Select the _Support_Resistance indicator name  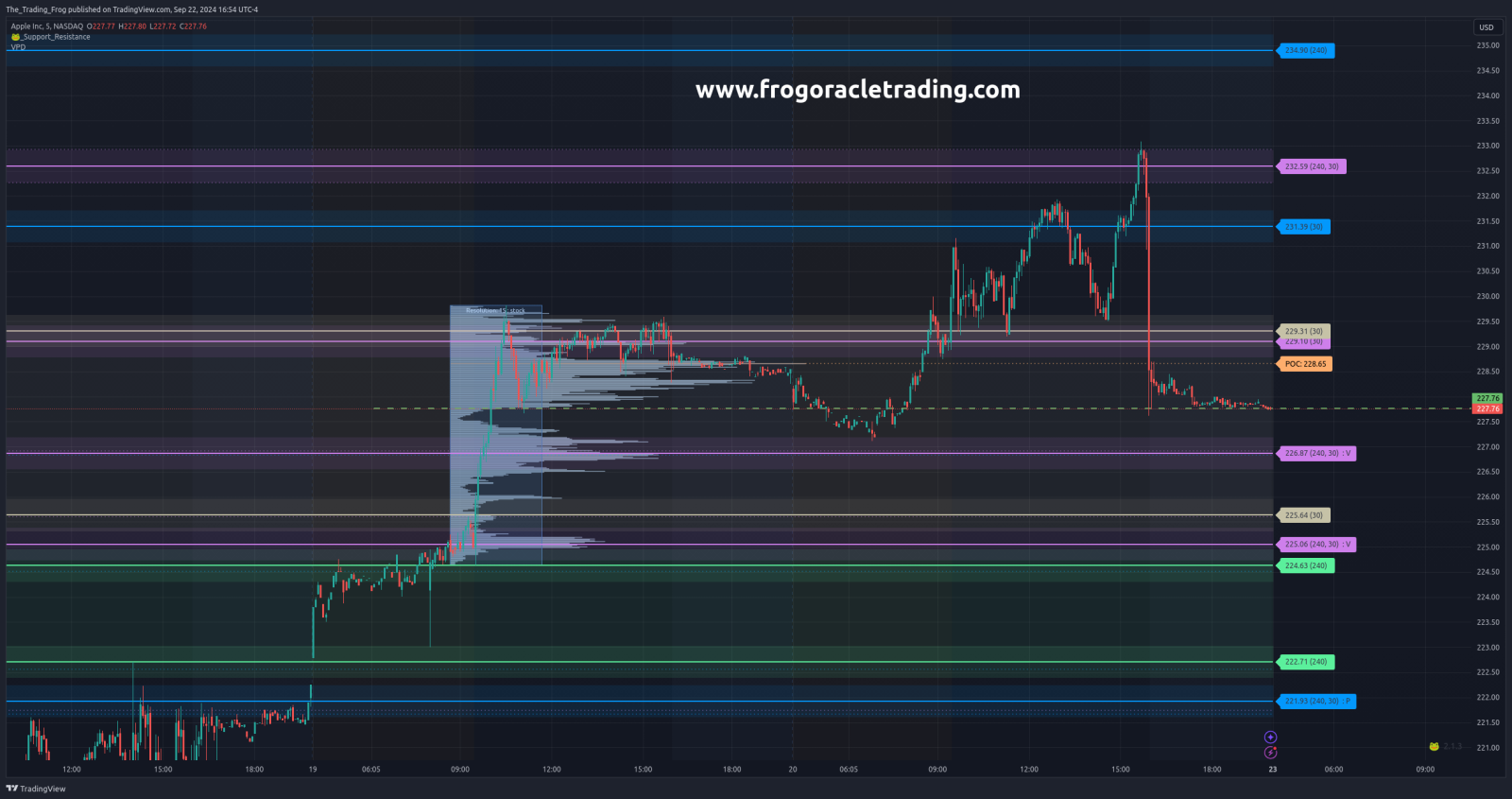coord(56,37)
